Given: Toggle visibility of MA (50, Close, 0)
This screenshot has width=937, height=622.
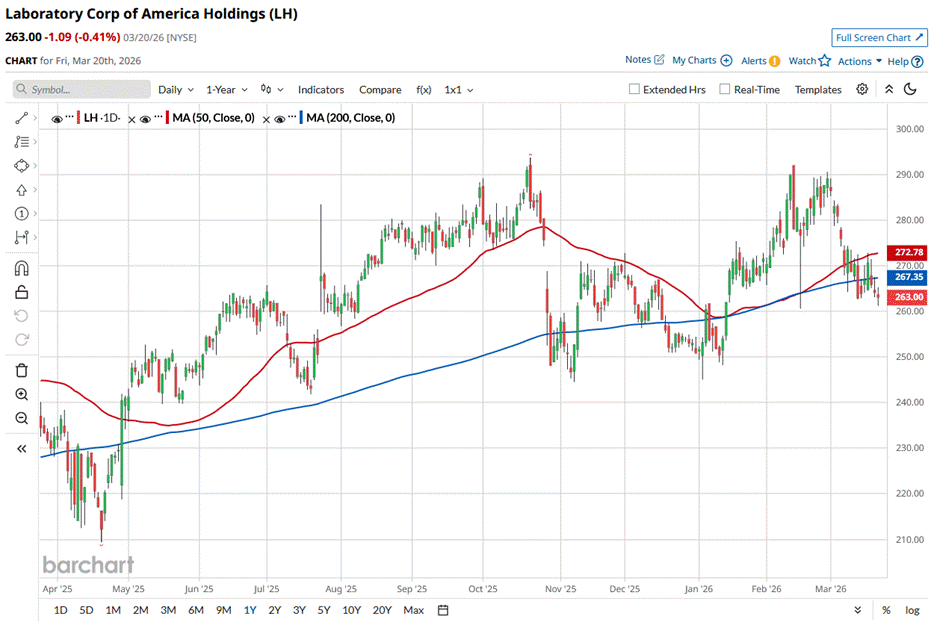Looking at the screenshot, I should point(145,118).
